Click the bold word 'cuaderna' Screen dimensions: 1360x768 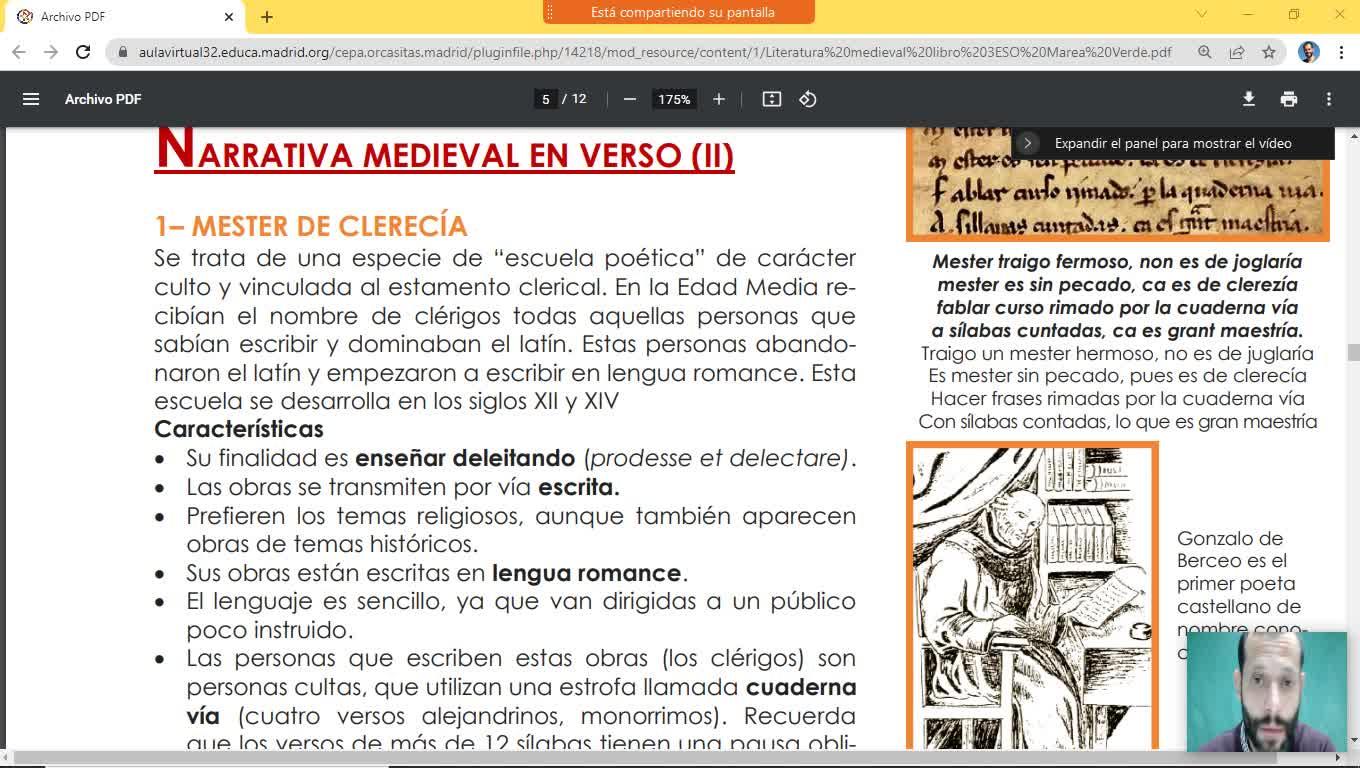pos(801,687)
